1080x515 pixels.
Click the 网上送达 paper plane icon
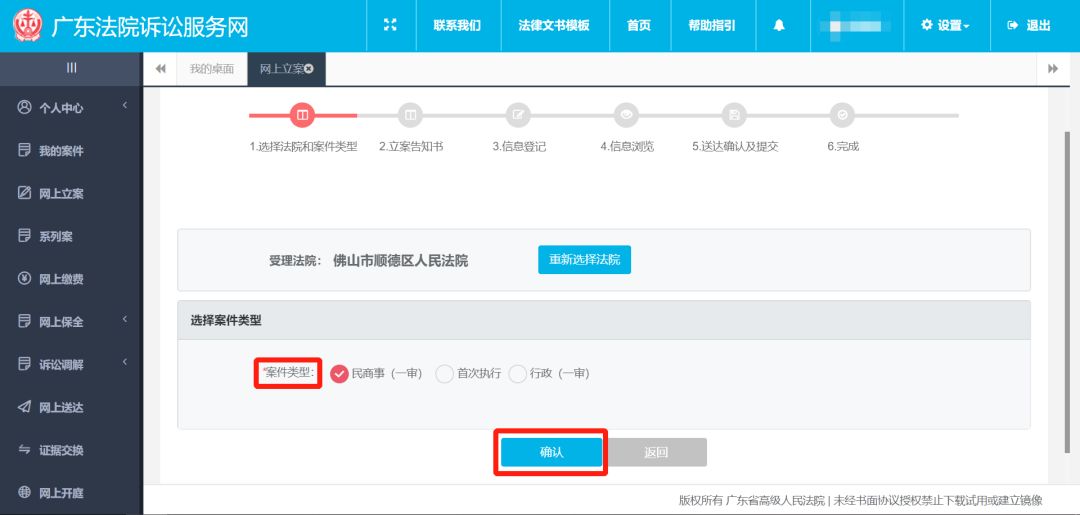[x=25, y=407]
